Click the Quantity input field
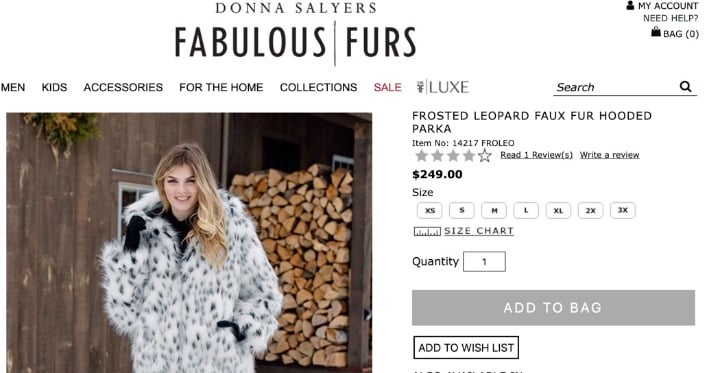Viewport: 720px width, 373px height. click(x=484, y=262)
